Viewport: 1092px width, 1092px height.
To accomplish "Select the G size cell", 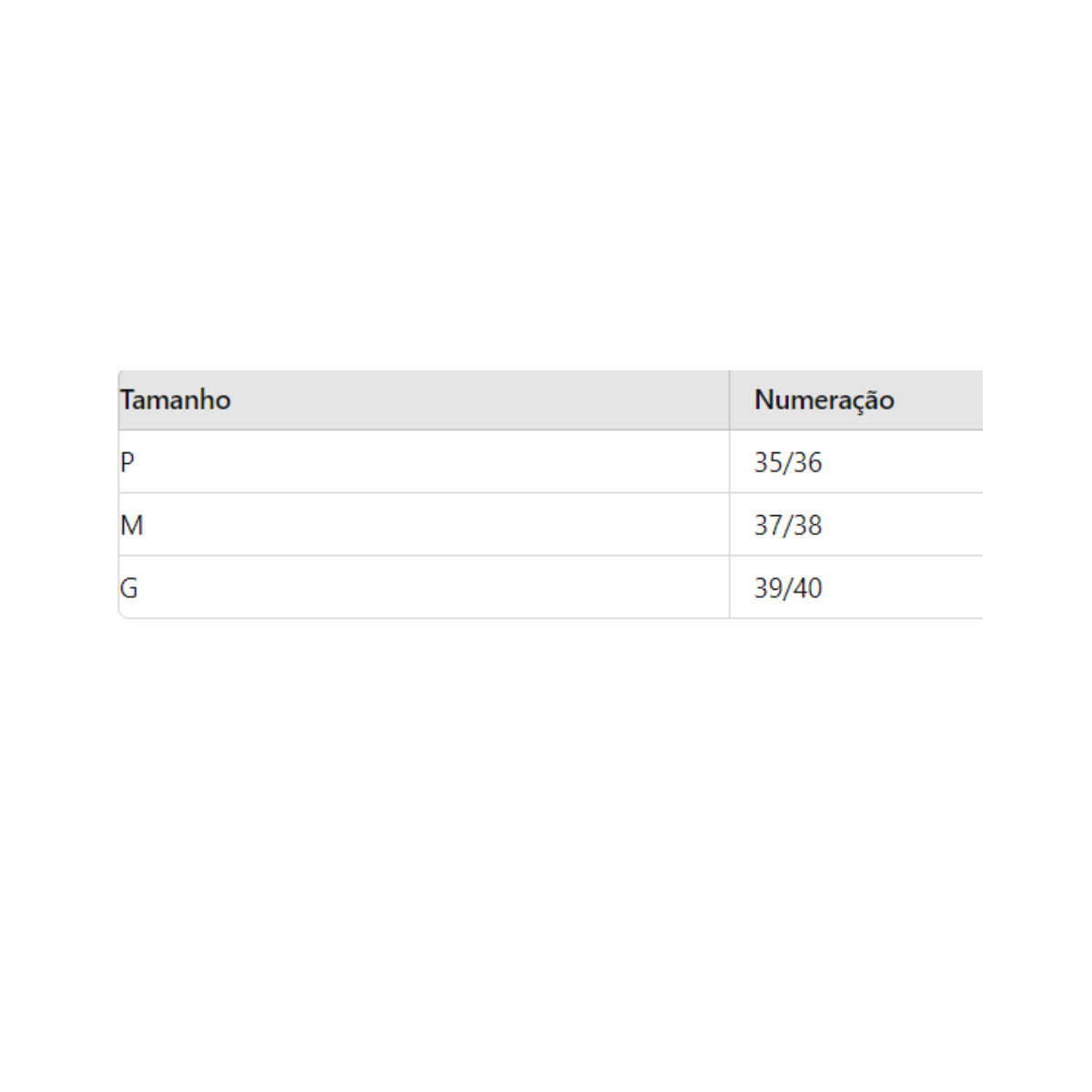I will click(129, 588).
